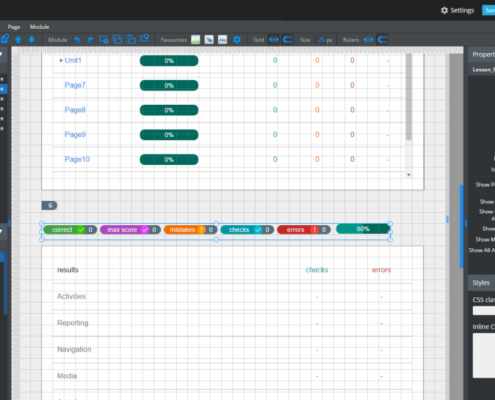Open the Module menu
The width and height of the screenshot is (495, 400).
tap(39, 27)
